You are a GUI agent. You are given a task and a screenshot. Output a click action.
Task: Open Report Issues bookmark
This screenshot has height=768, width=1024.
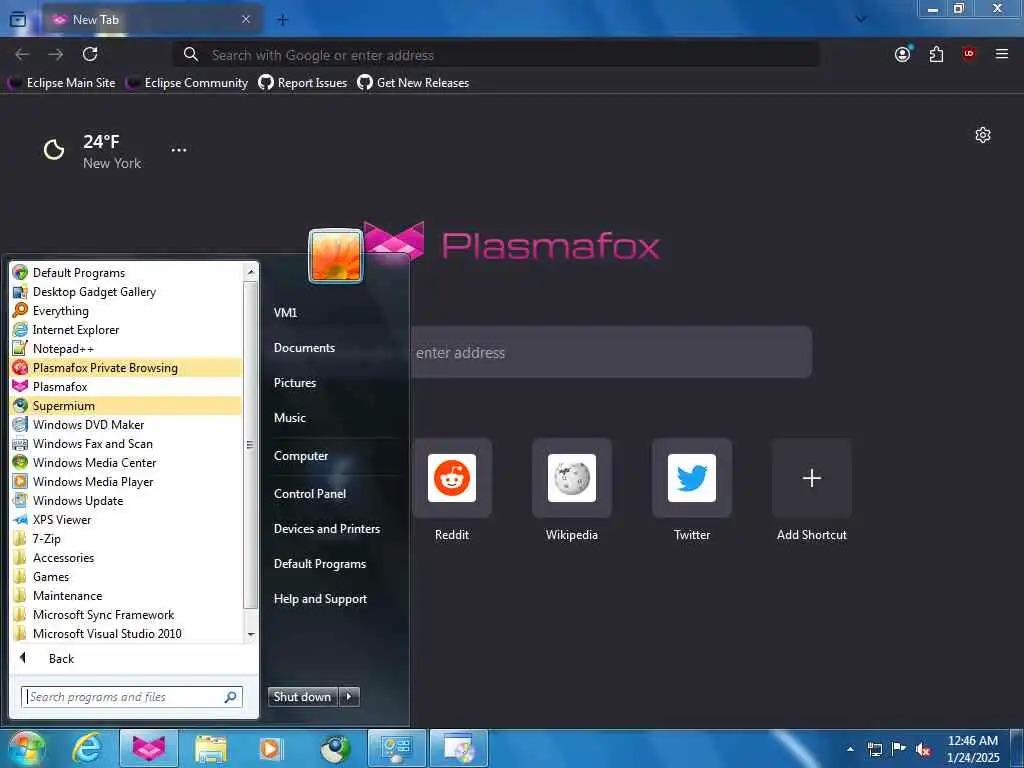(302, 83)
